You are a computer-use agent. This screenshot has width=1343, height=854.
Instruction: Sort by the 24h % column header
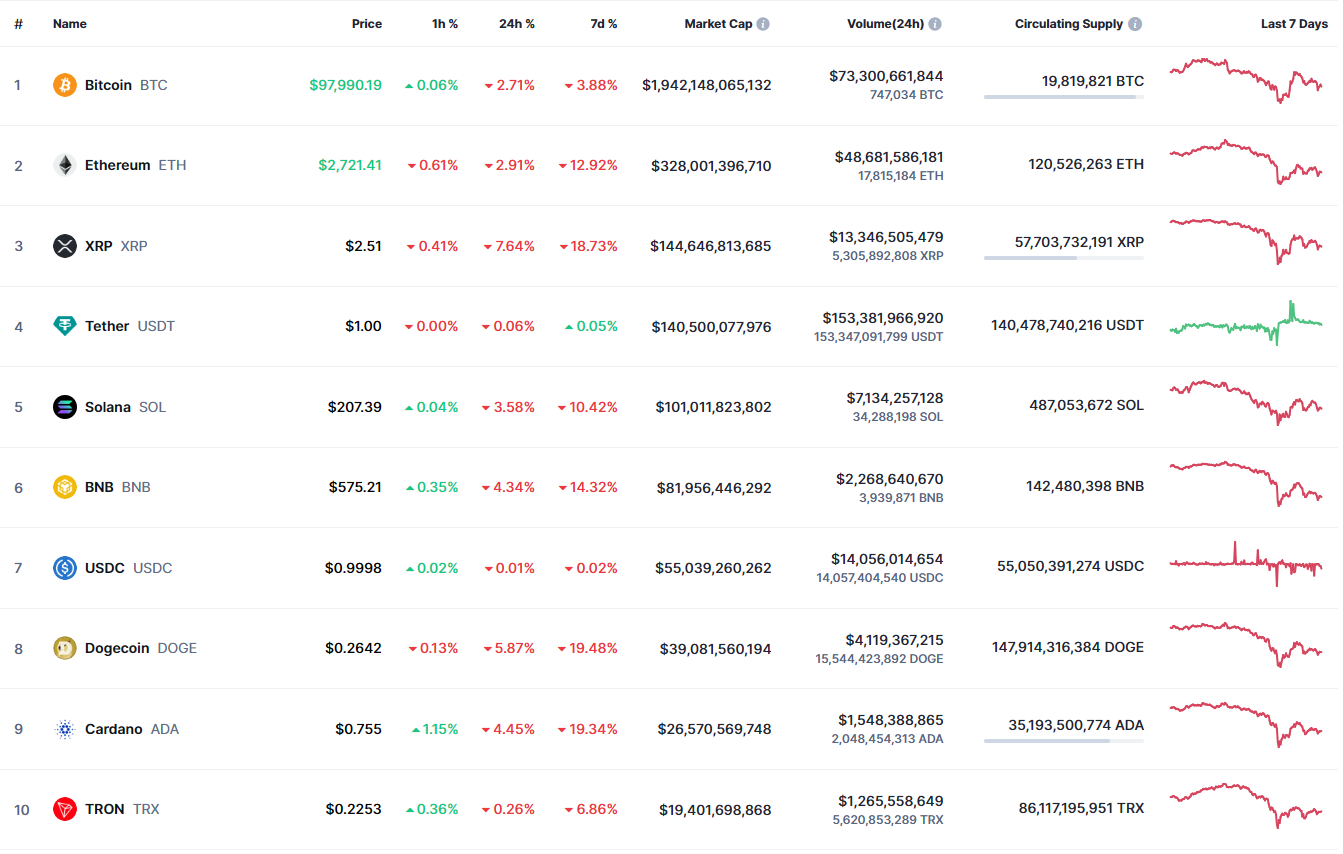click(x=517, y=24)
